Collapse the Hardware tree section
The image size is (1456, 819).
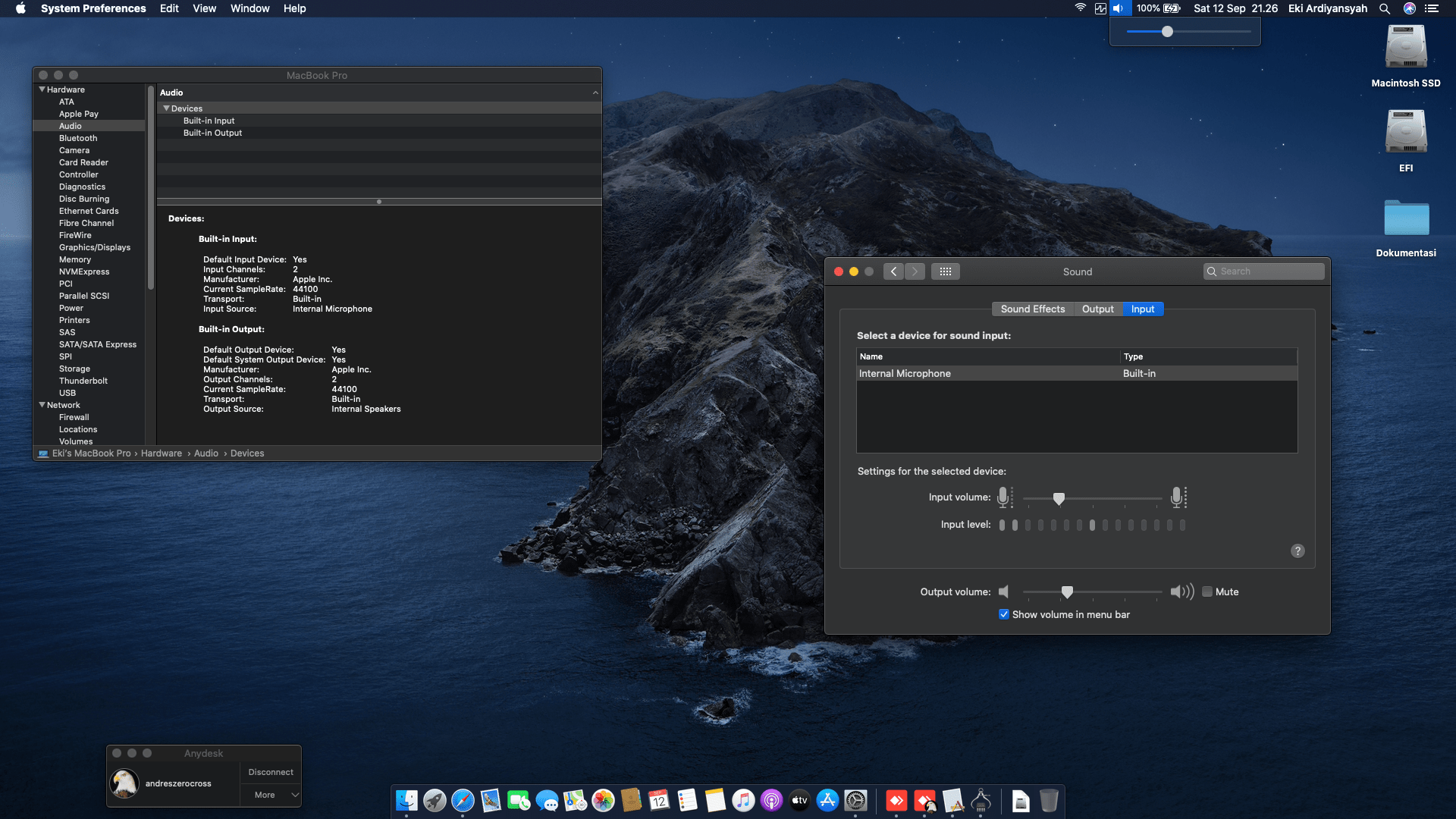42,89
